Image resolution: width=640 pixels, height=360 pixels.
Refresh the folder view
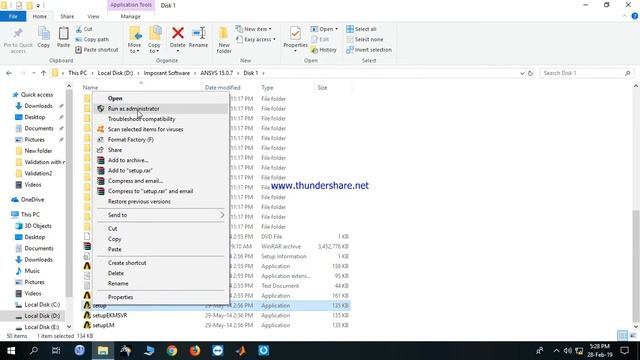coord(530,73)
